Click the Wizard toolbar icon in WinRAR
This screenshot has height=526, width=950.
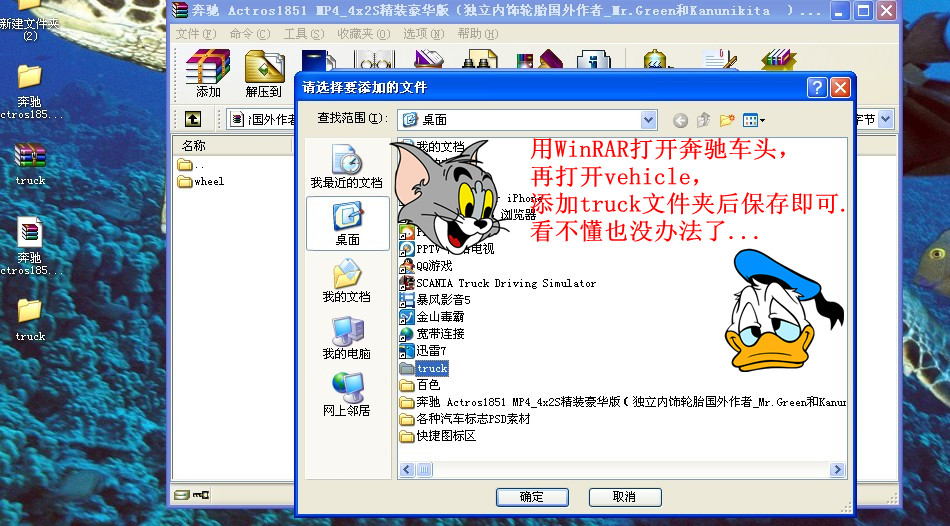click(x=539, y=59)
